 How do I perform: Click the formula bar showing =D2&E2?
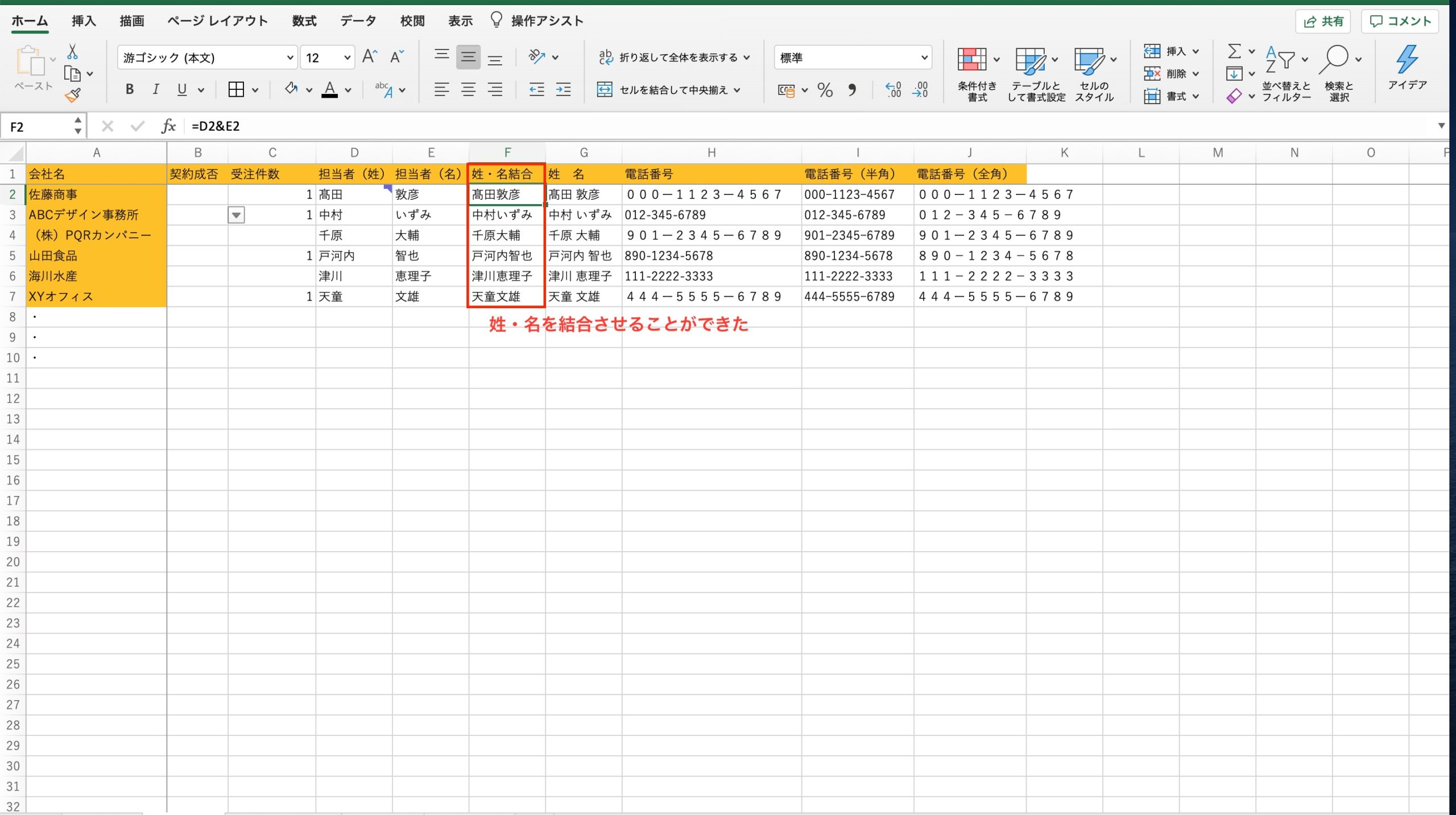coord(808,126)
